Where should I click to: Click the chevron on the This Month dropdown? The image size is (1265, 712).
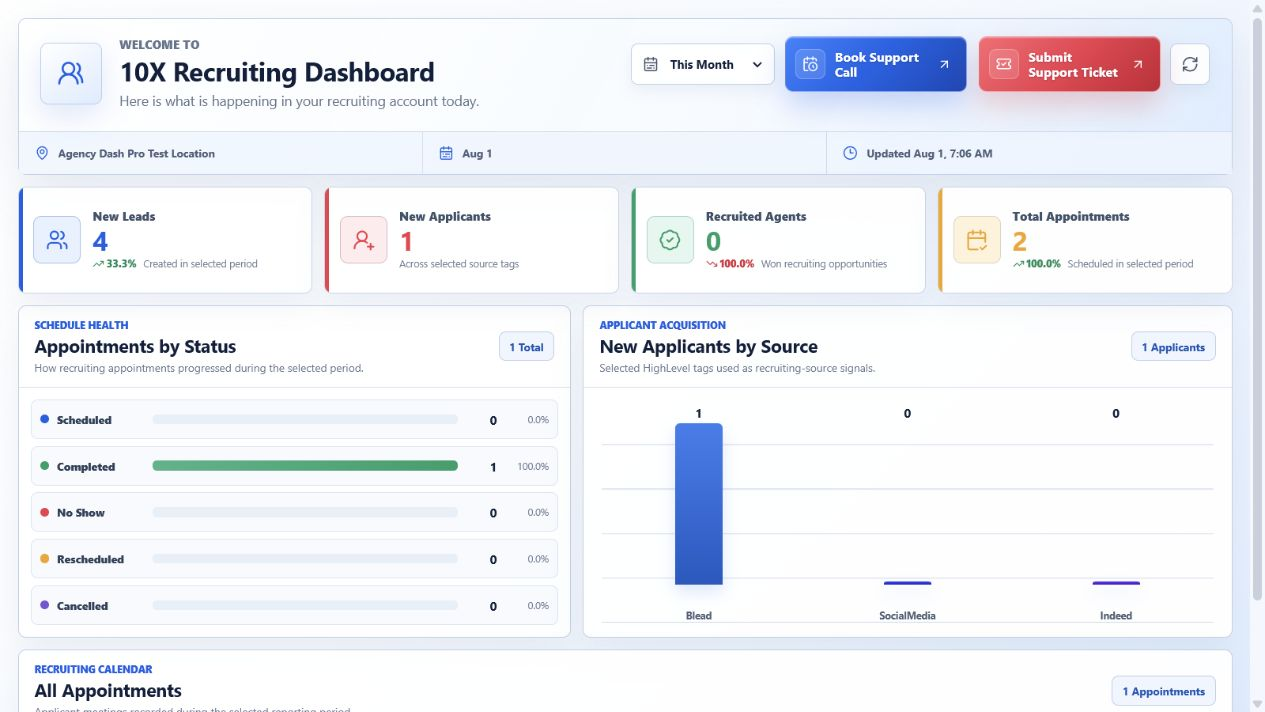pyautogui.click(x=757, y=64)
